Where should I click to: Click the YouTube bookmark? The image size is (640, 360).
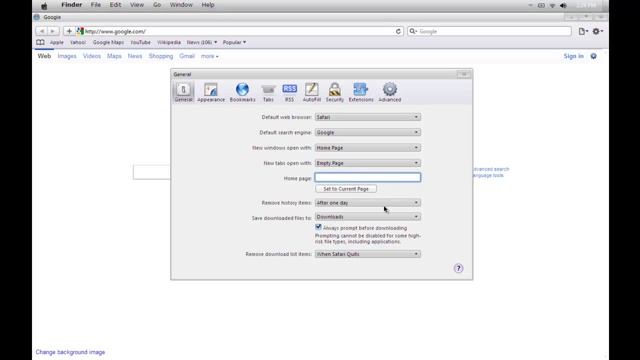pyautogui.click(x=140, y=42)
